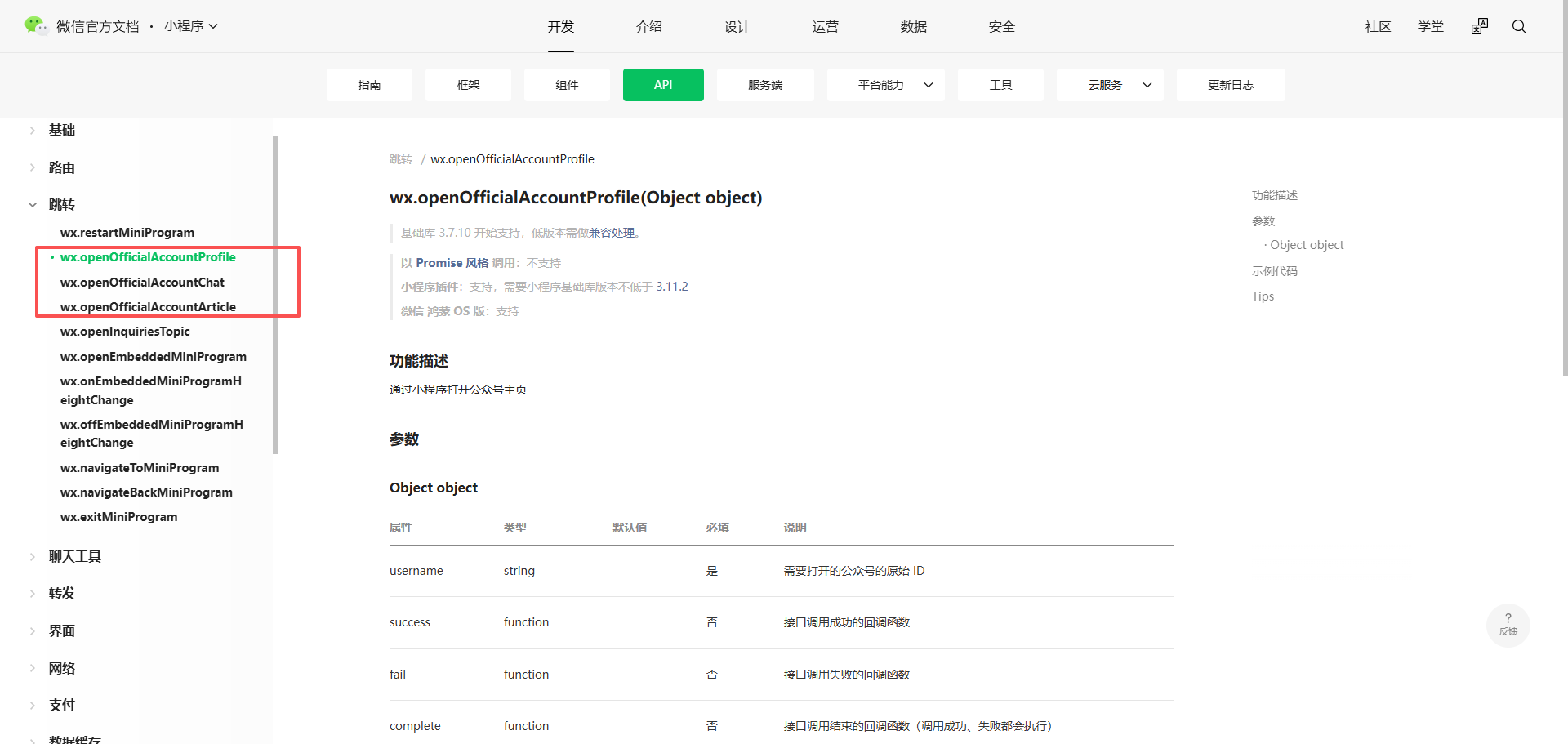Click the complete cell in the table
The image size is (1568, 744).
(x=415, y=726)
